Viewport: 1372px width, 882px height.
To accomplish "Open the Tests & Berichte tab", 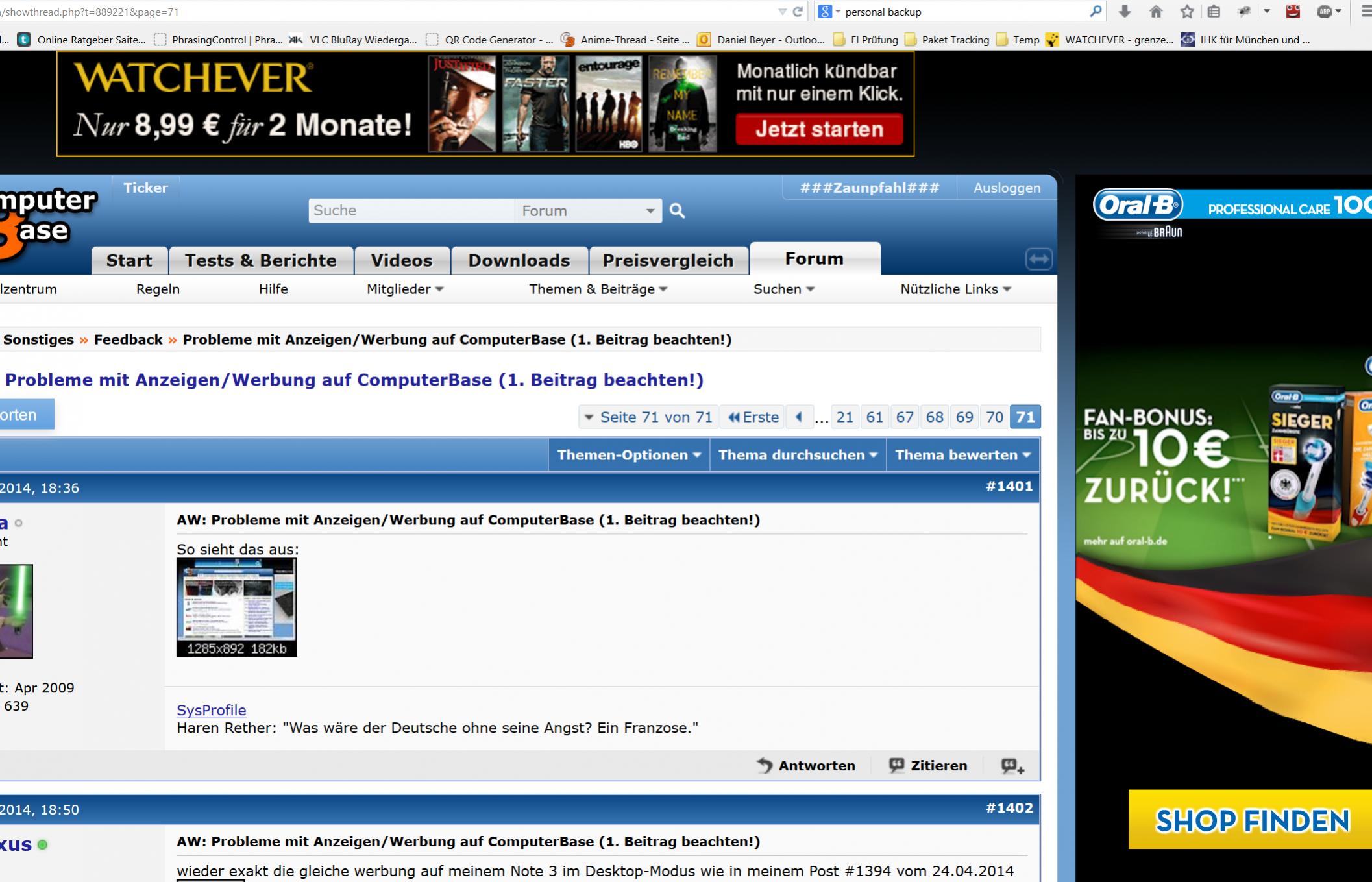I will point(260,260).
